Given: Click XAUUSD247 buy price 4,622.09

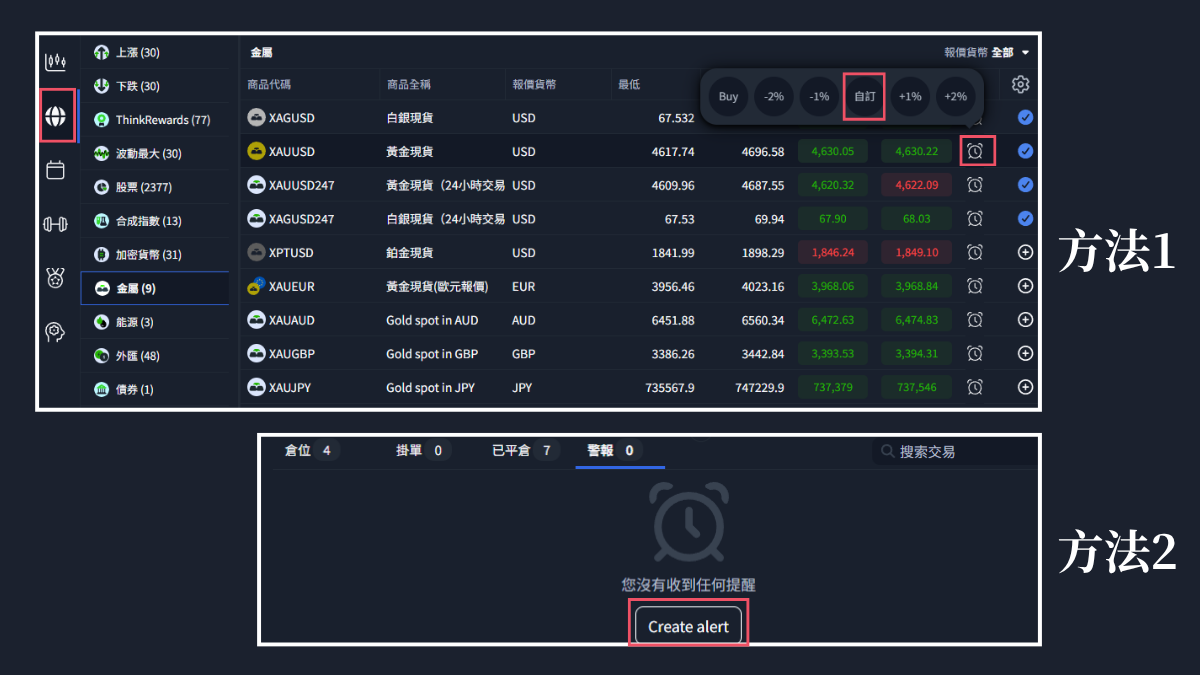Looking at the screenshot, I should tap(917, 185).
